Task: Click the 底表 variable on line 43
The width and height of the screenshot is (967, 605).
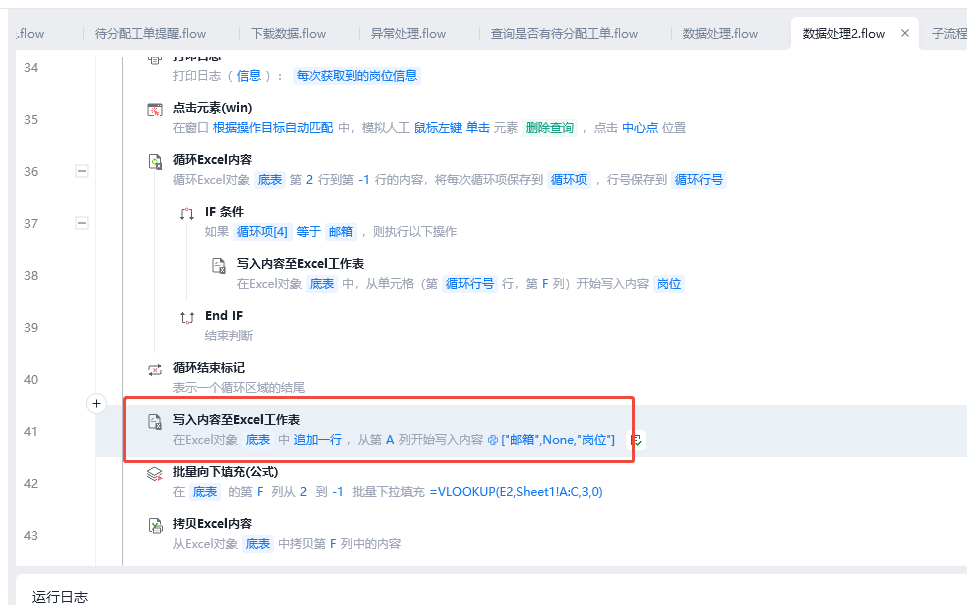Action: click(x=258, y=544)
